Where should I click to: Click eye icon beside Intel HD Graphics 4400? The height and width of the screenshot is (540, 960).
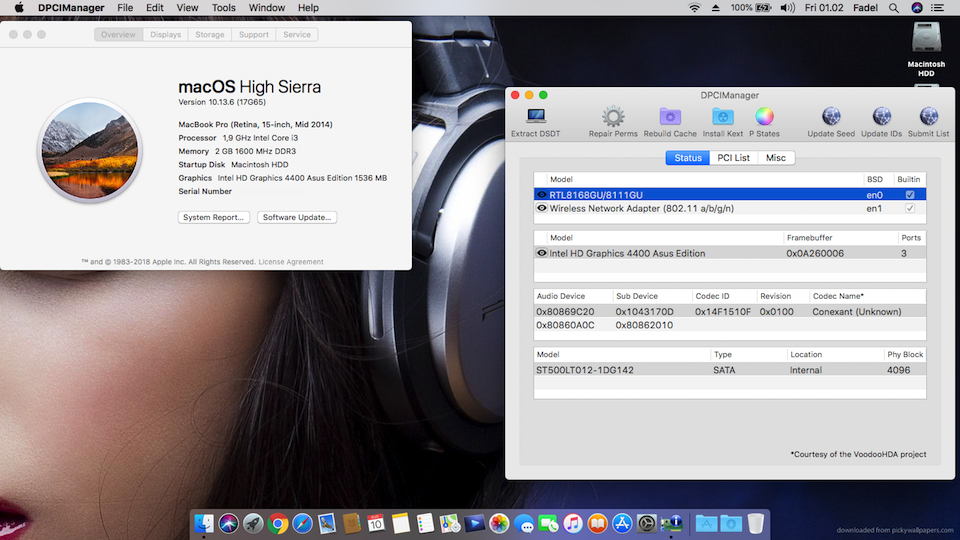pyautogui.click(x=541, y=253)
